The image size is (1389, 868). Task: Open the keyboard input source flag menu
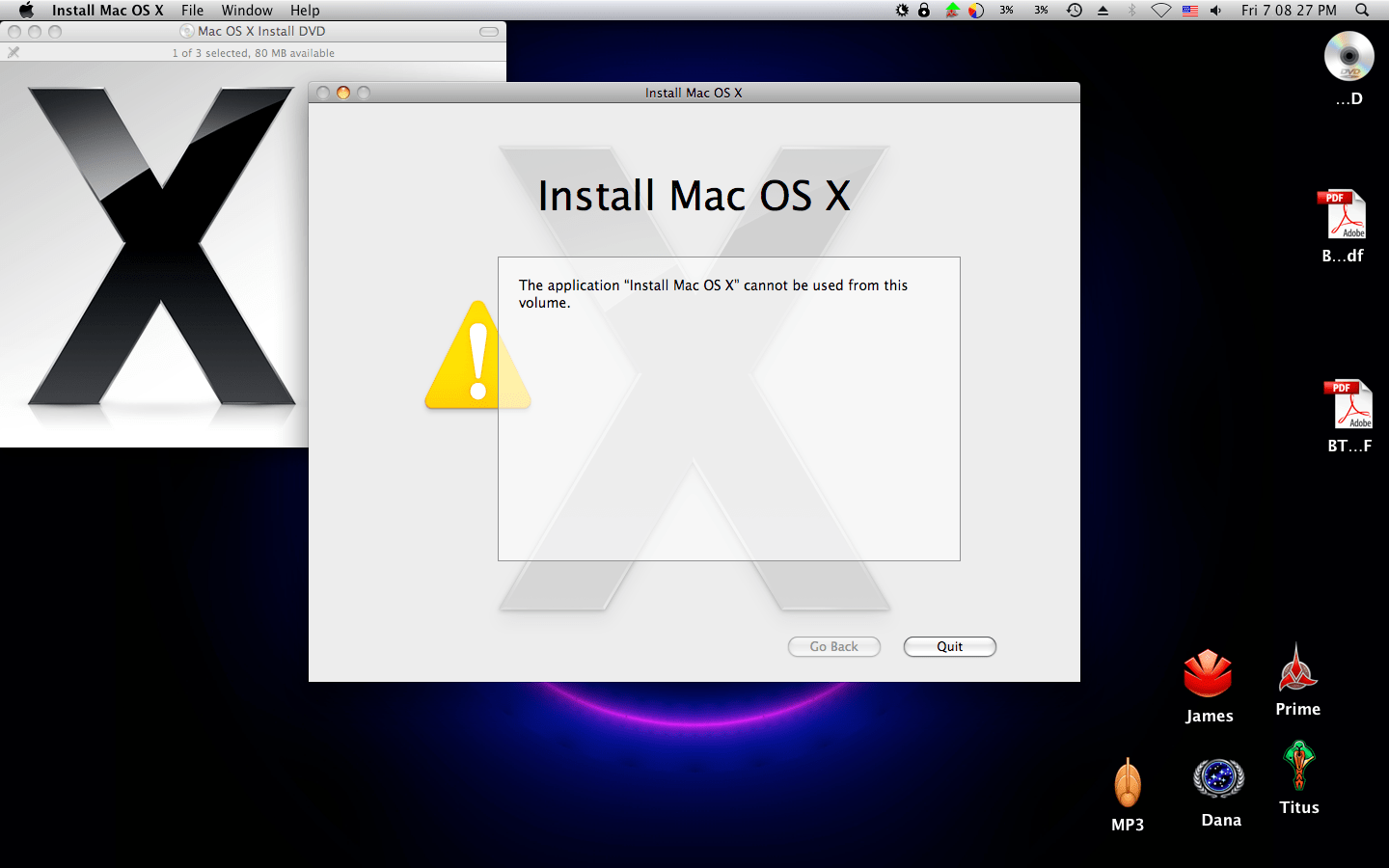(1190, 11)
